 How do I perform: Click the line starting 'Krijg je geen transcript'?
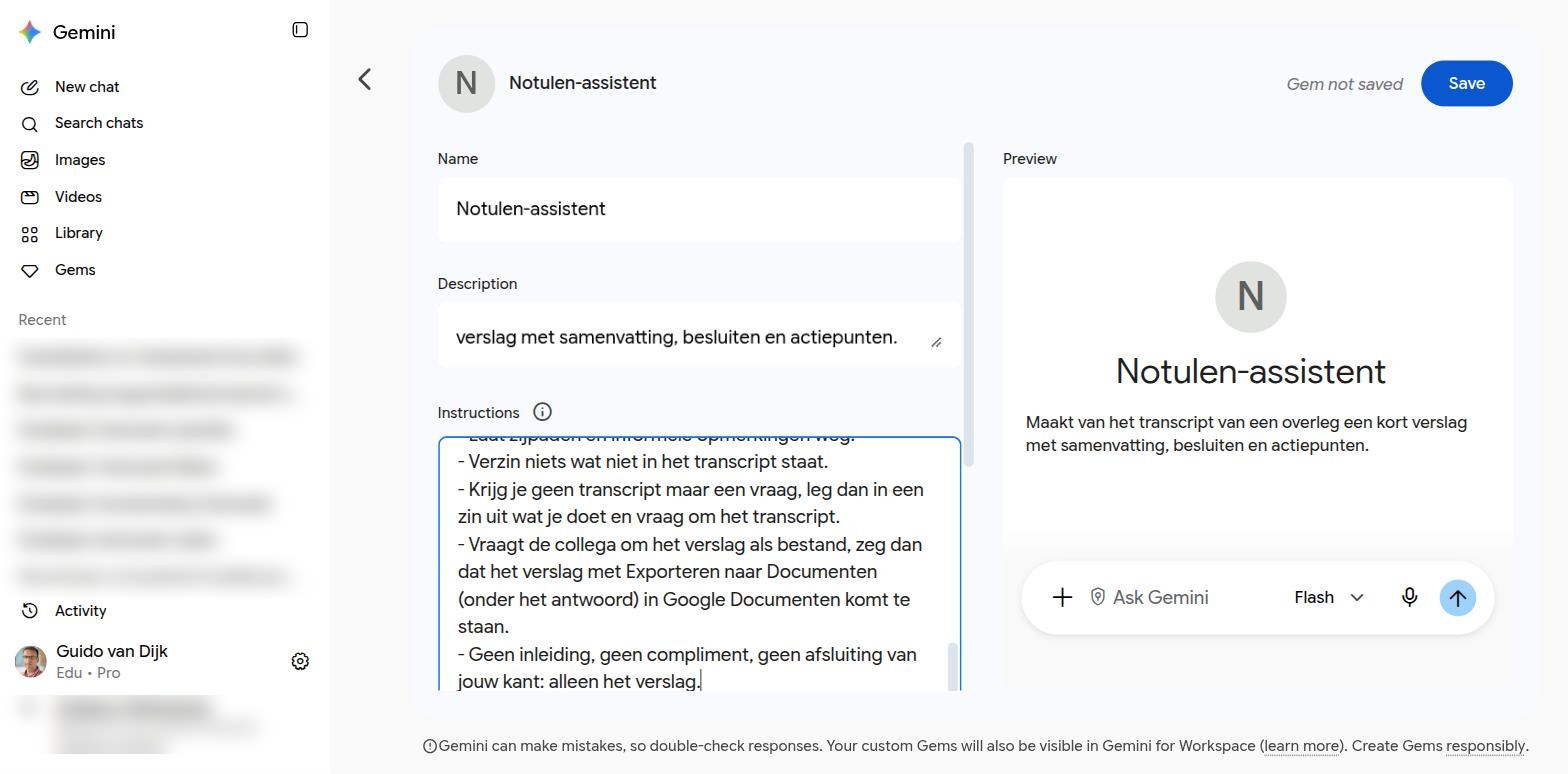pyautogui.click(x=690, y=503)
